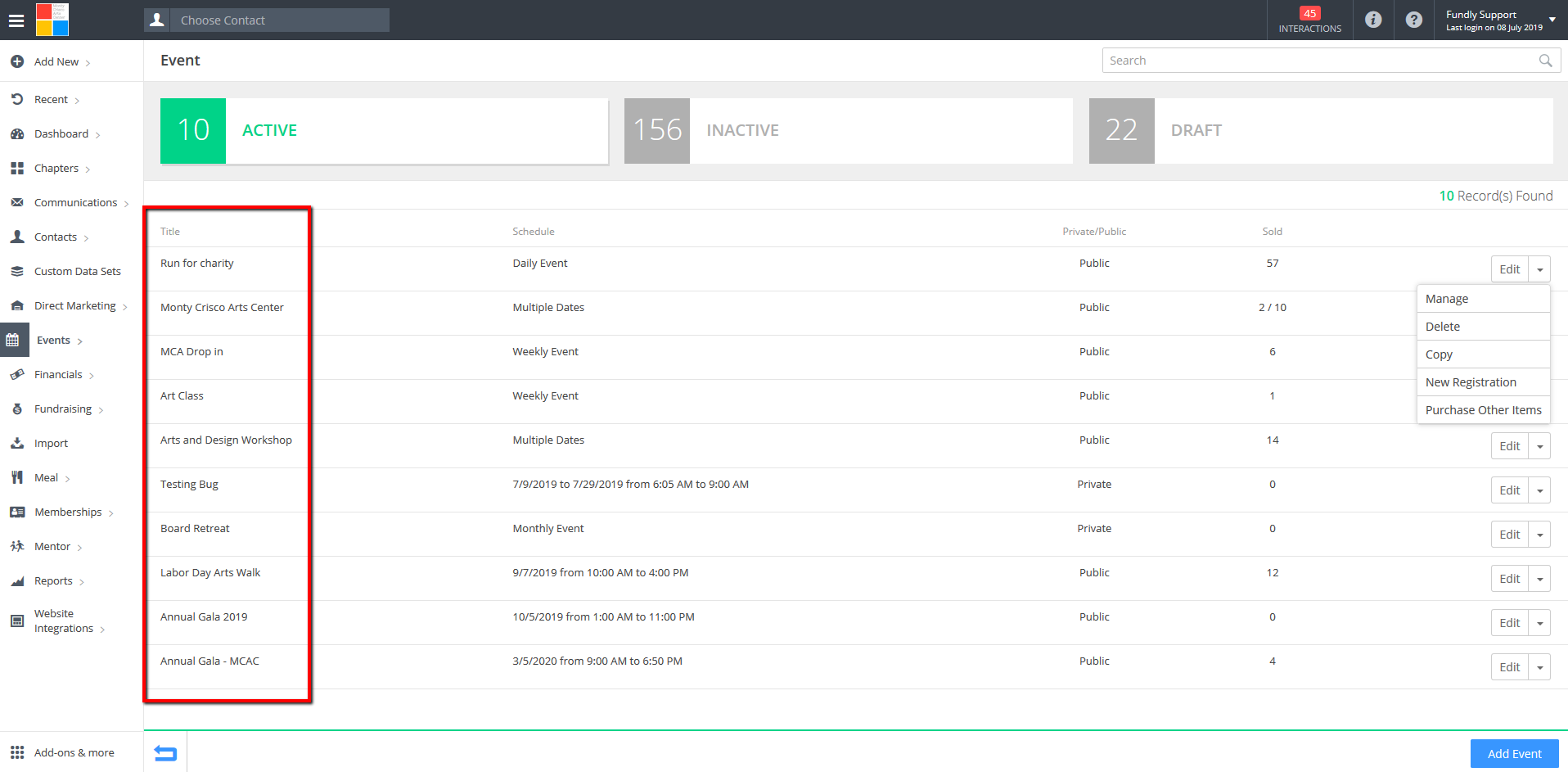Click the Reports chart icon

coord(17,580)
